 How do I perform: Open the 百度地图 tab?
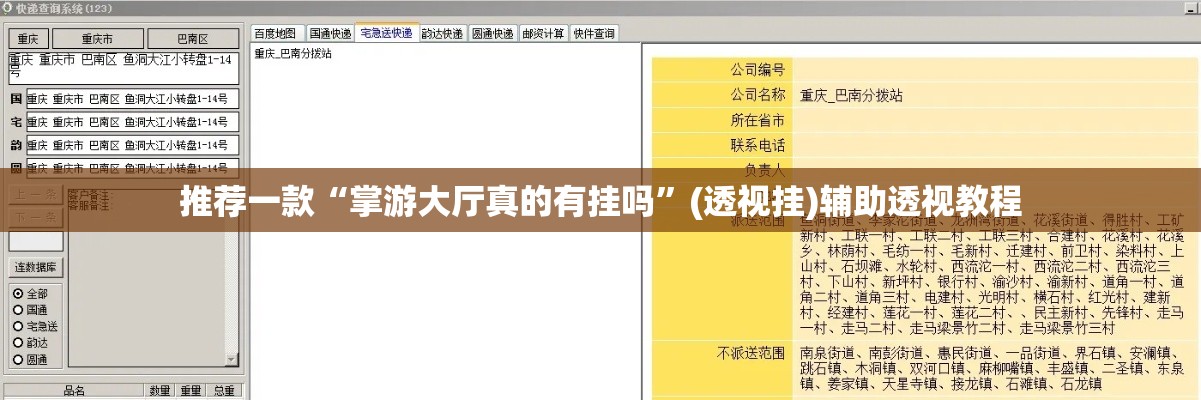(x=275, y=33)
